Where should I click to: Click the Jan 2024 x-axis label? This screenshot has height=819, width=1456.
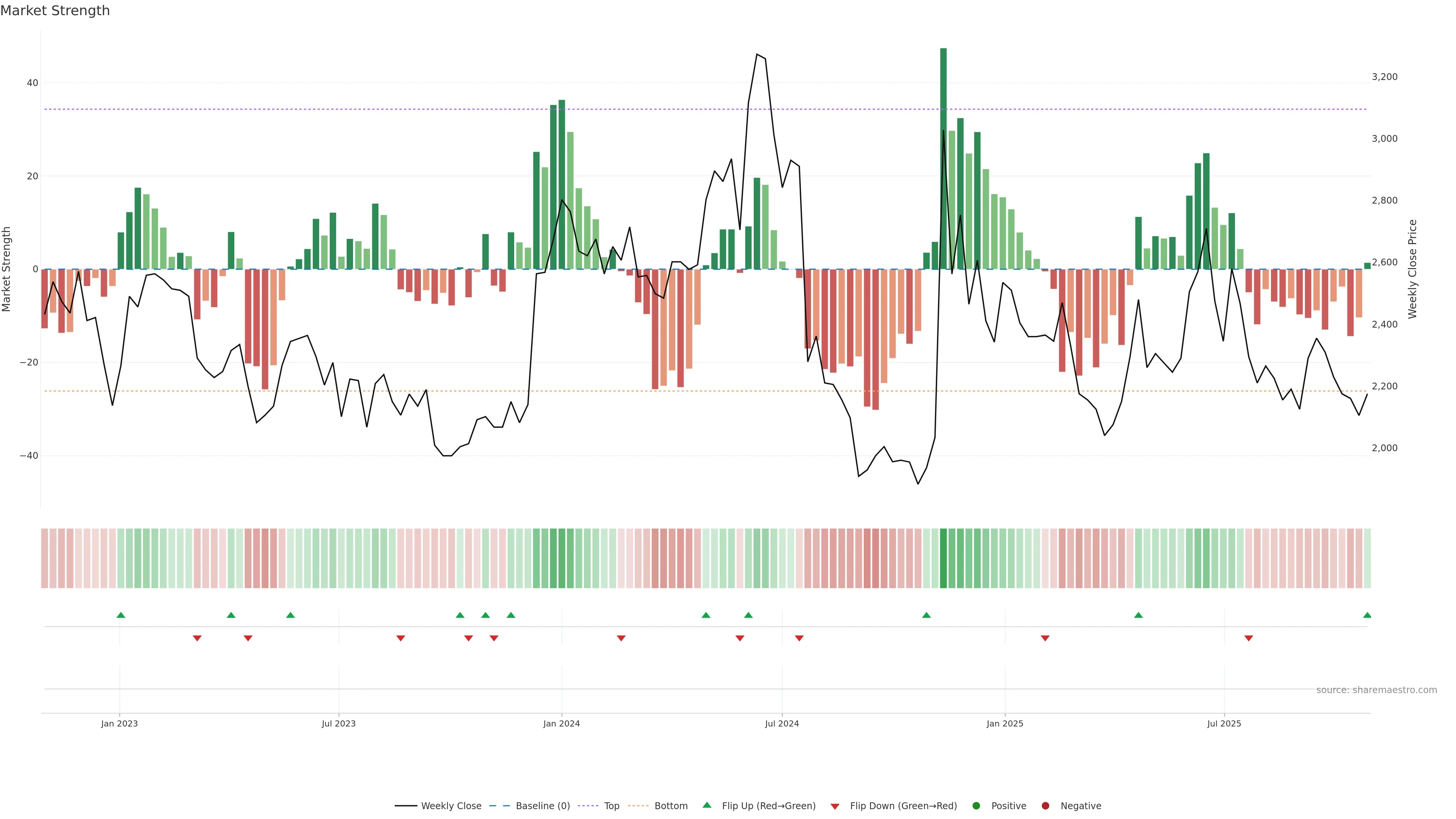(x=561, y=723)
